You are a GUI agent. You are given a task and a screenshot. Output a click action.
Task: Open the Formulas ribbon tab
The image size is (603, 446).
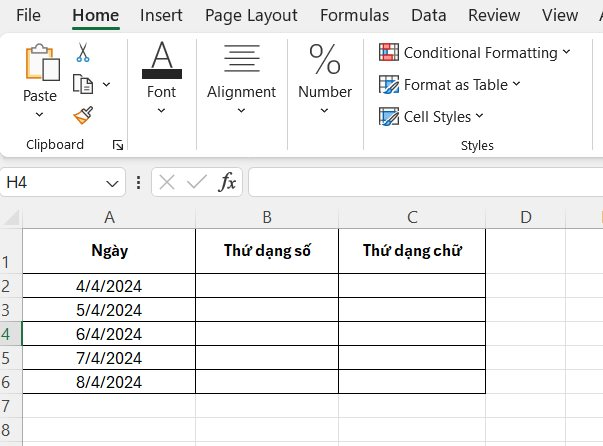point(354,15)
